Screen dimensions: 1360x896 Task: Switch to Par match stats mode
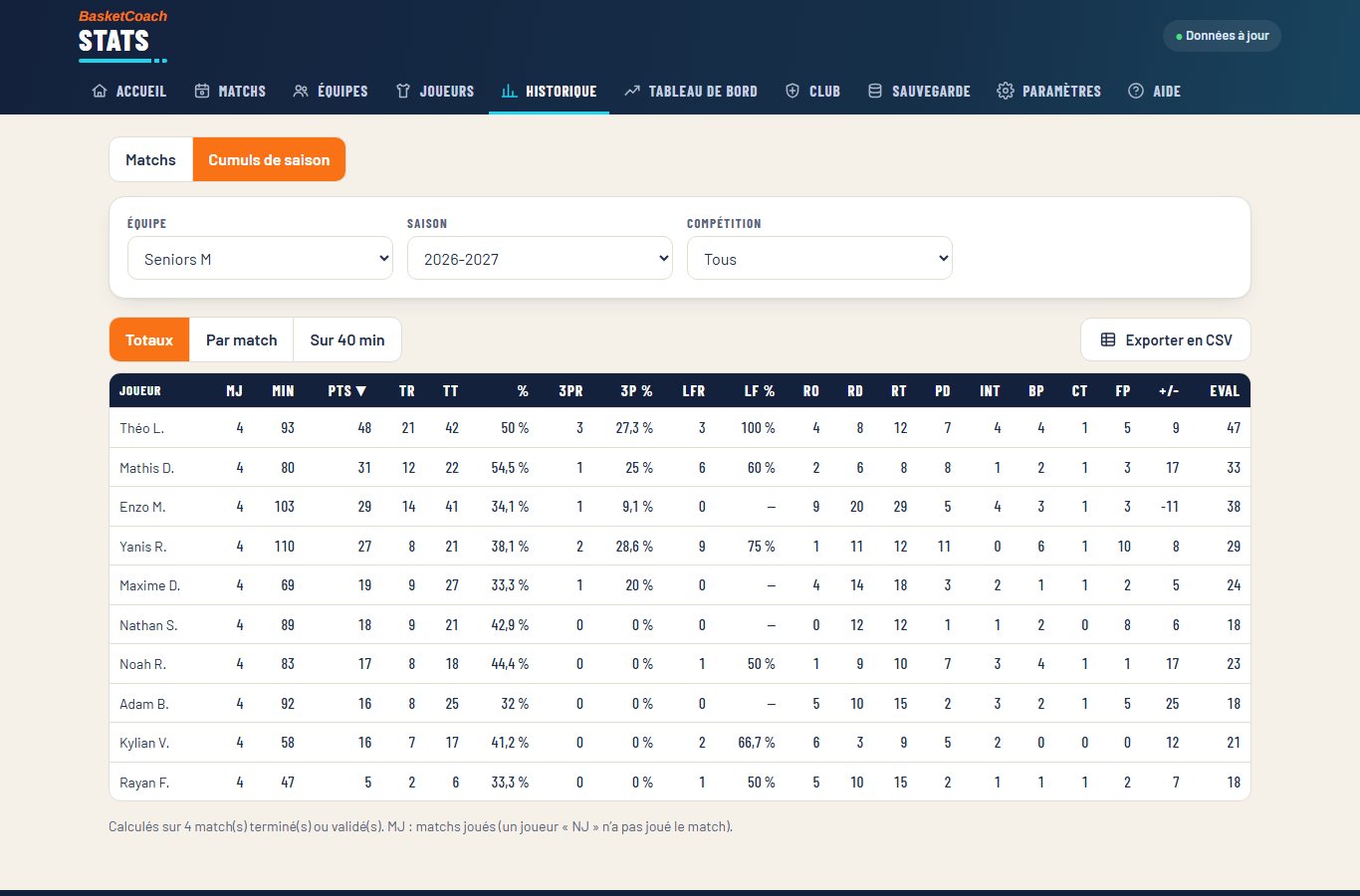pyautogui.click(x=241, y=339)
